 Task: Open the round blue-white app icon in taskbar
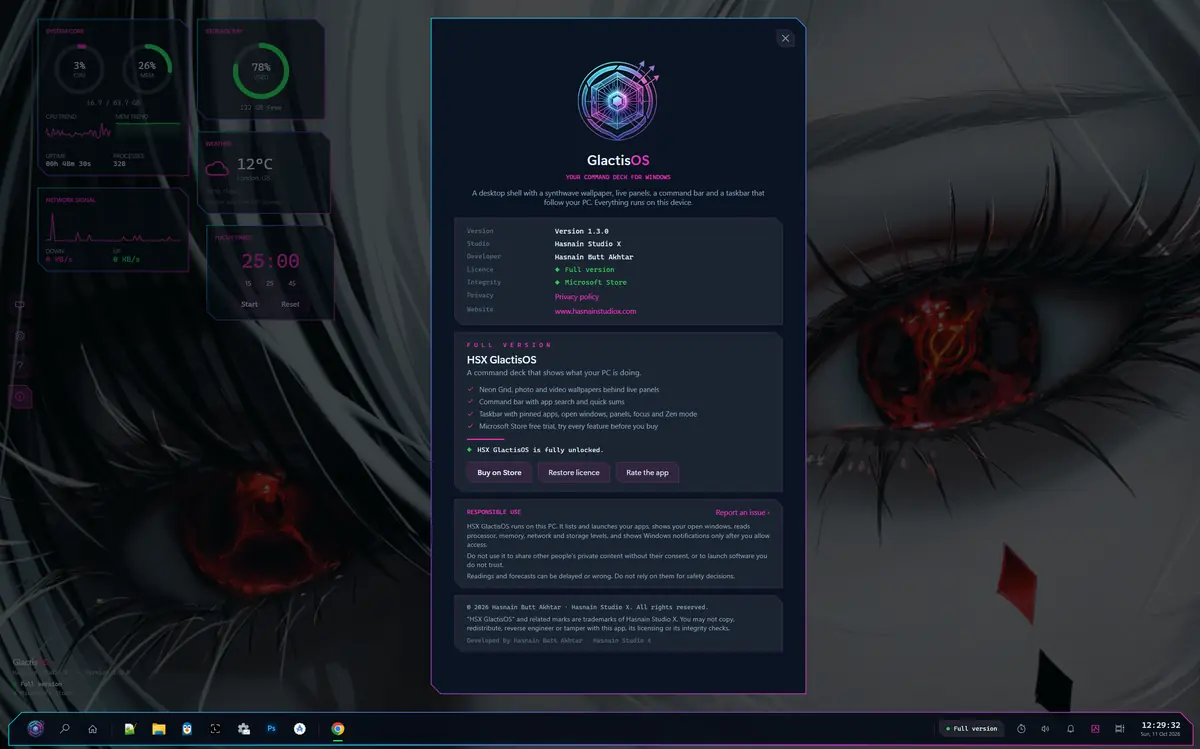(x=299, y=729)
